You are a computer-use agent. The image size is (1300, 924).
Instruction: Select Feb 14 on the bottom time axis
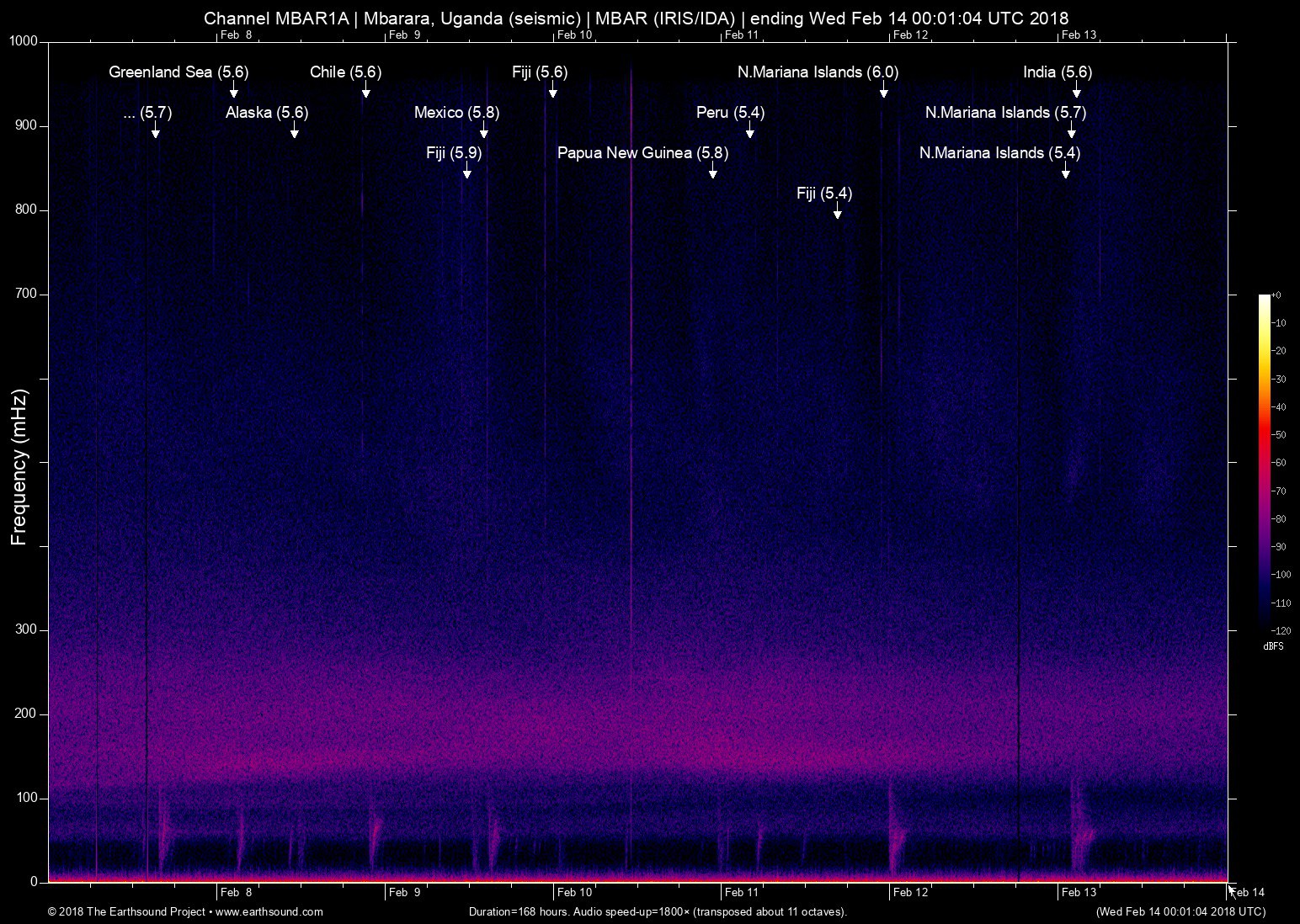click(1248, 892)
